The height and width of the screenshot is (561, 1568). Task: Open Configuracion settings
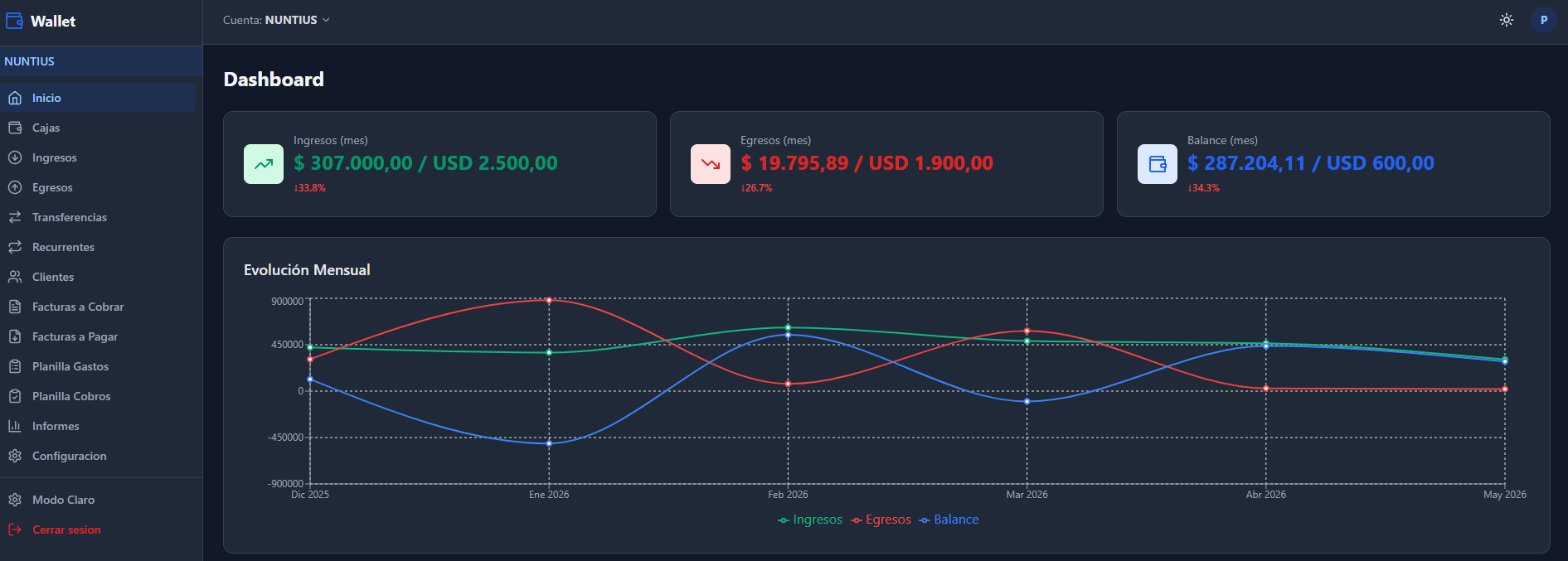coord(98,456)
